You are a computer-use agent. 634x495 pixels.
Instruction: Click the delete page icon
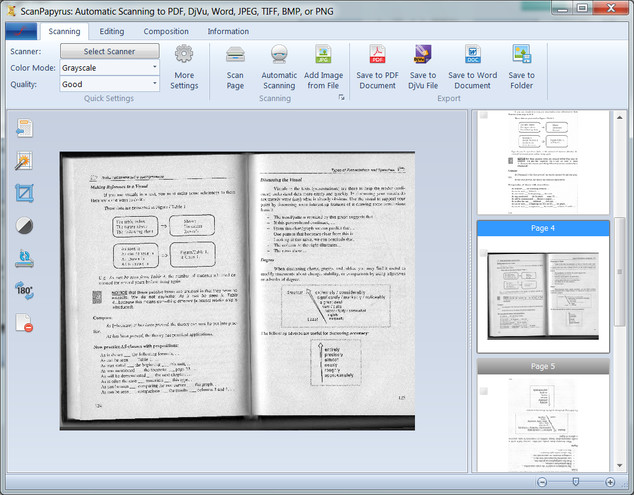(x=24, y=324)
